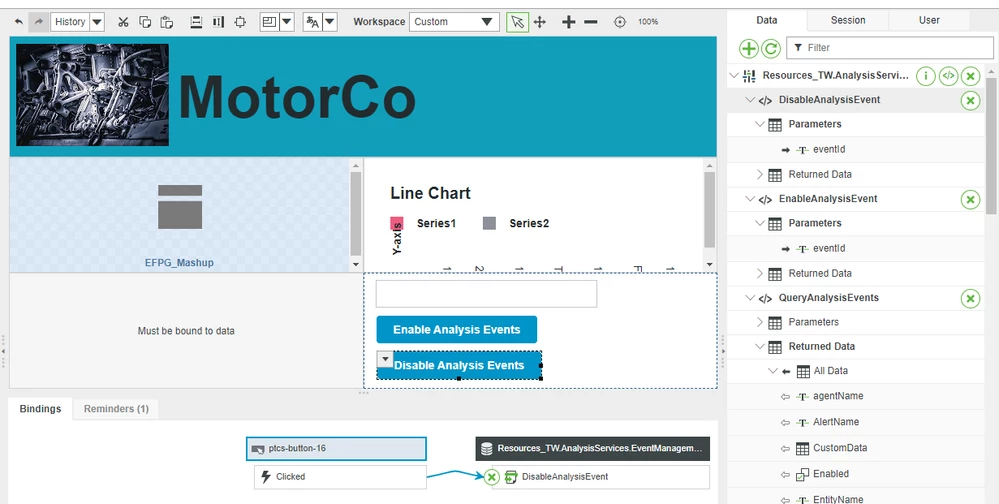Screen dimensions: 999x504
Task: Activate the select pointer mode
Action: tap(517, 22)
